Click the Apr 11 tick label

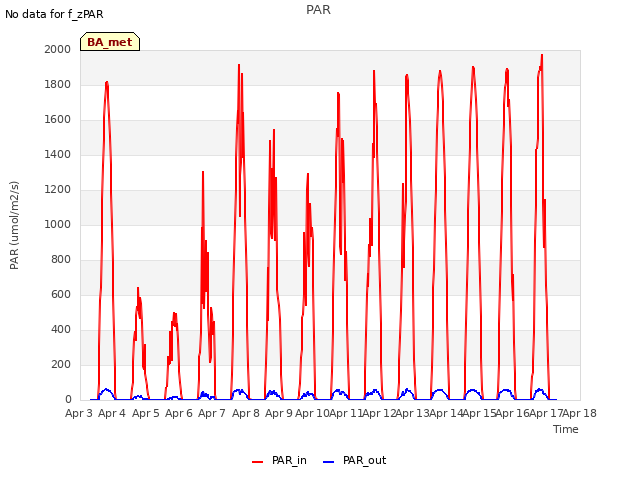[346, 413]
